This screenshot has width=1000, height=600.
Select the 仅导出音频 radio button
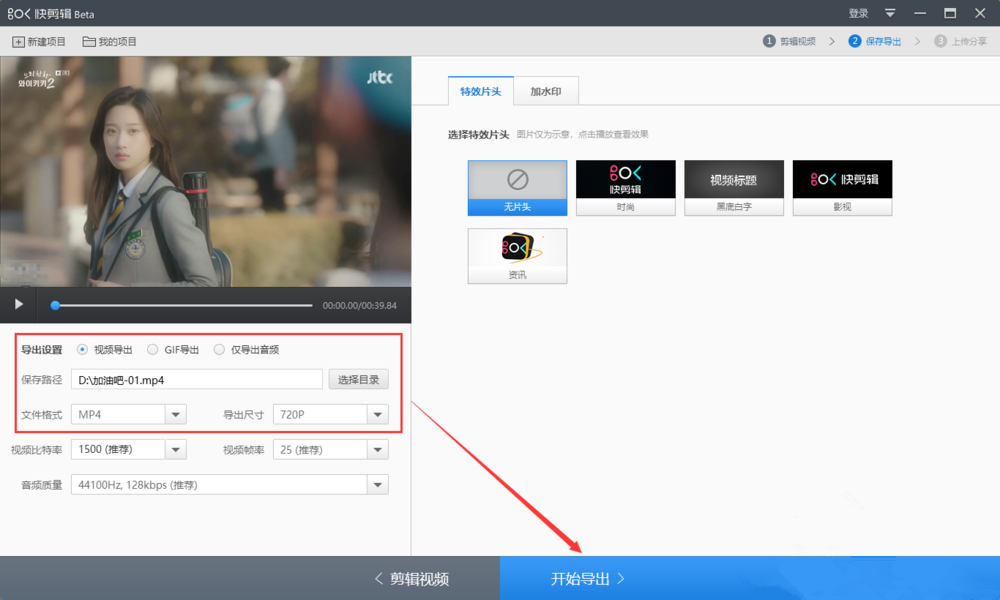pyautogui.click(x=219, y=349)
